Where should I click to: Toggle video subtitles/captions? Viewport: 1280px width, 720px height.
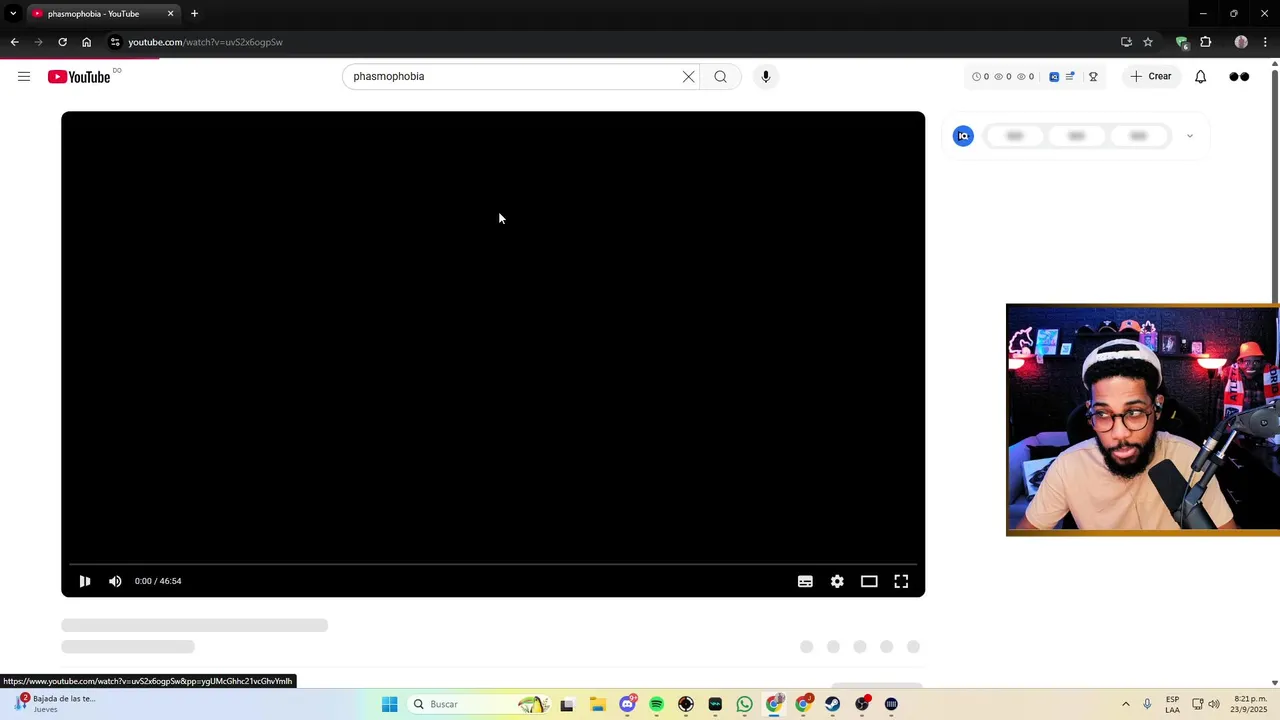click(805, 581)
